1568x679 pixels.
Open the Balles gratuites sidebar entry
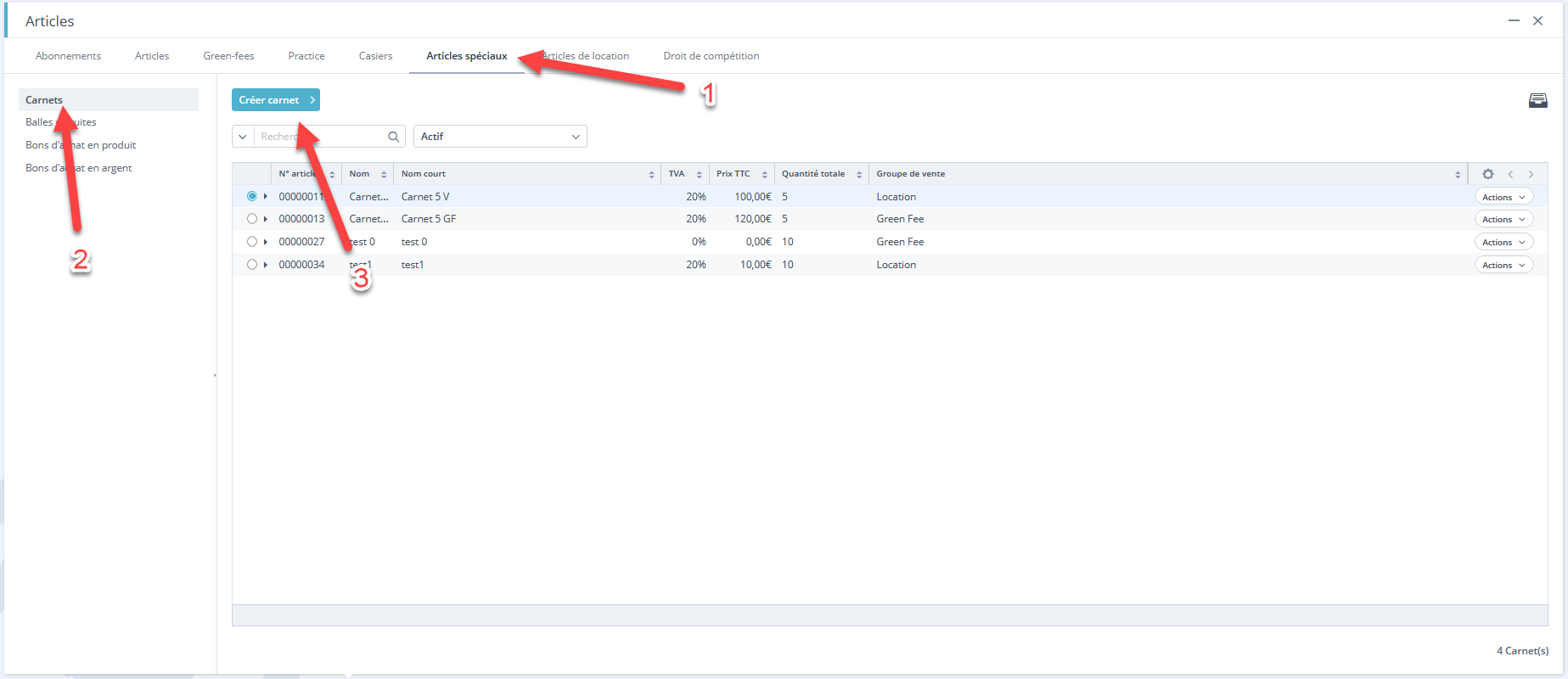[x=61, y=122]
